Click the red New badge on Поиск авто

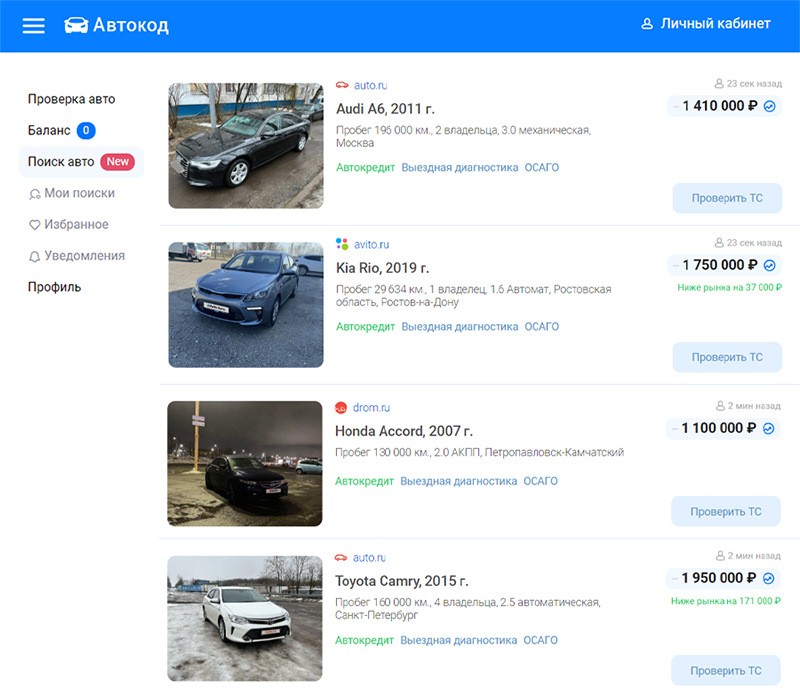118,162
